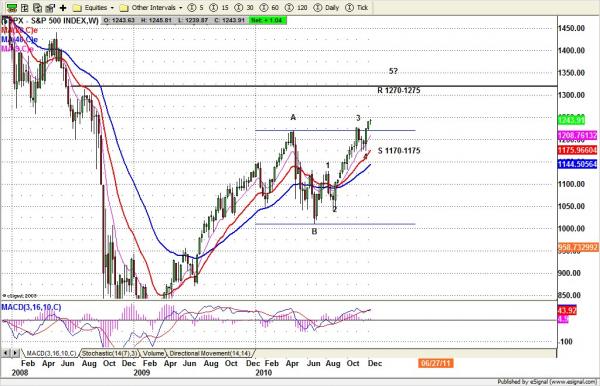This screenshot has height=386, width=600.
Task: Click the second toolbar icon with grid layout
Action: click(x=24, y=7)
